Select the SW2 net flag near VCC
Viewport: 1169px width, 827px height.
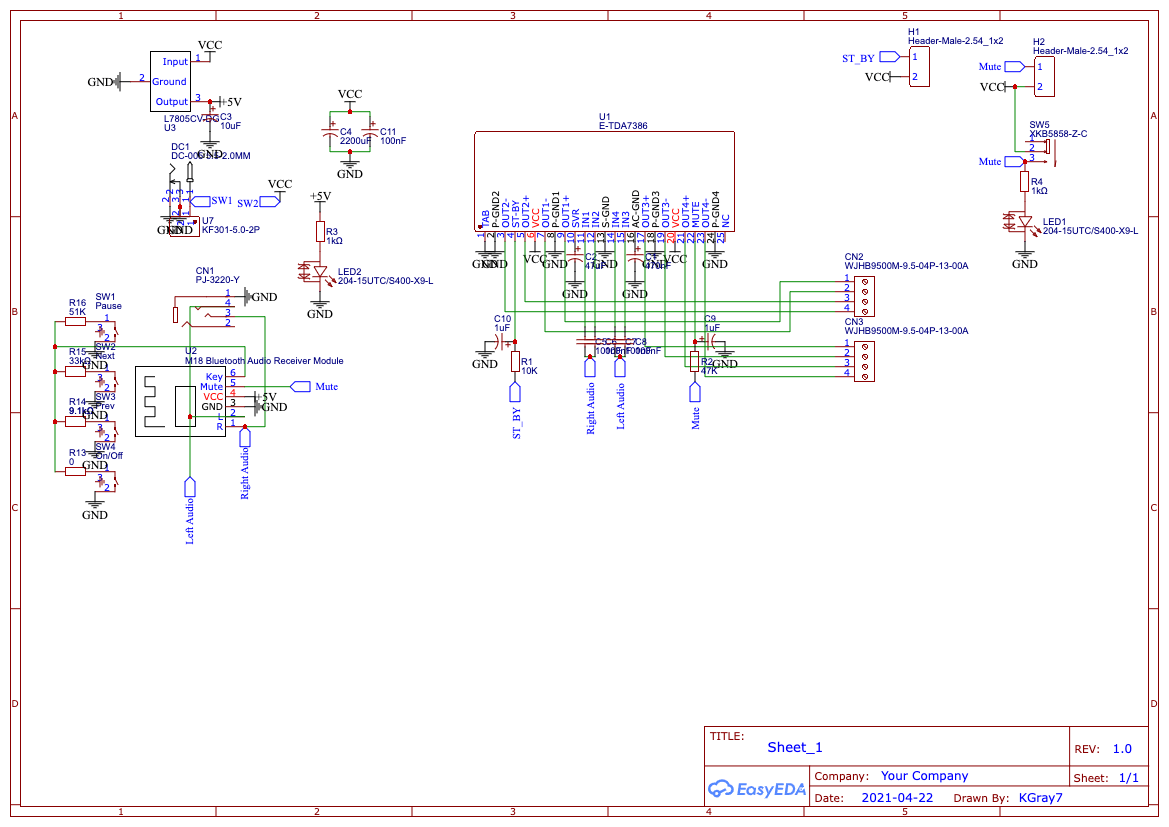pyautogui.click(x=269, y=202)
